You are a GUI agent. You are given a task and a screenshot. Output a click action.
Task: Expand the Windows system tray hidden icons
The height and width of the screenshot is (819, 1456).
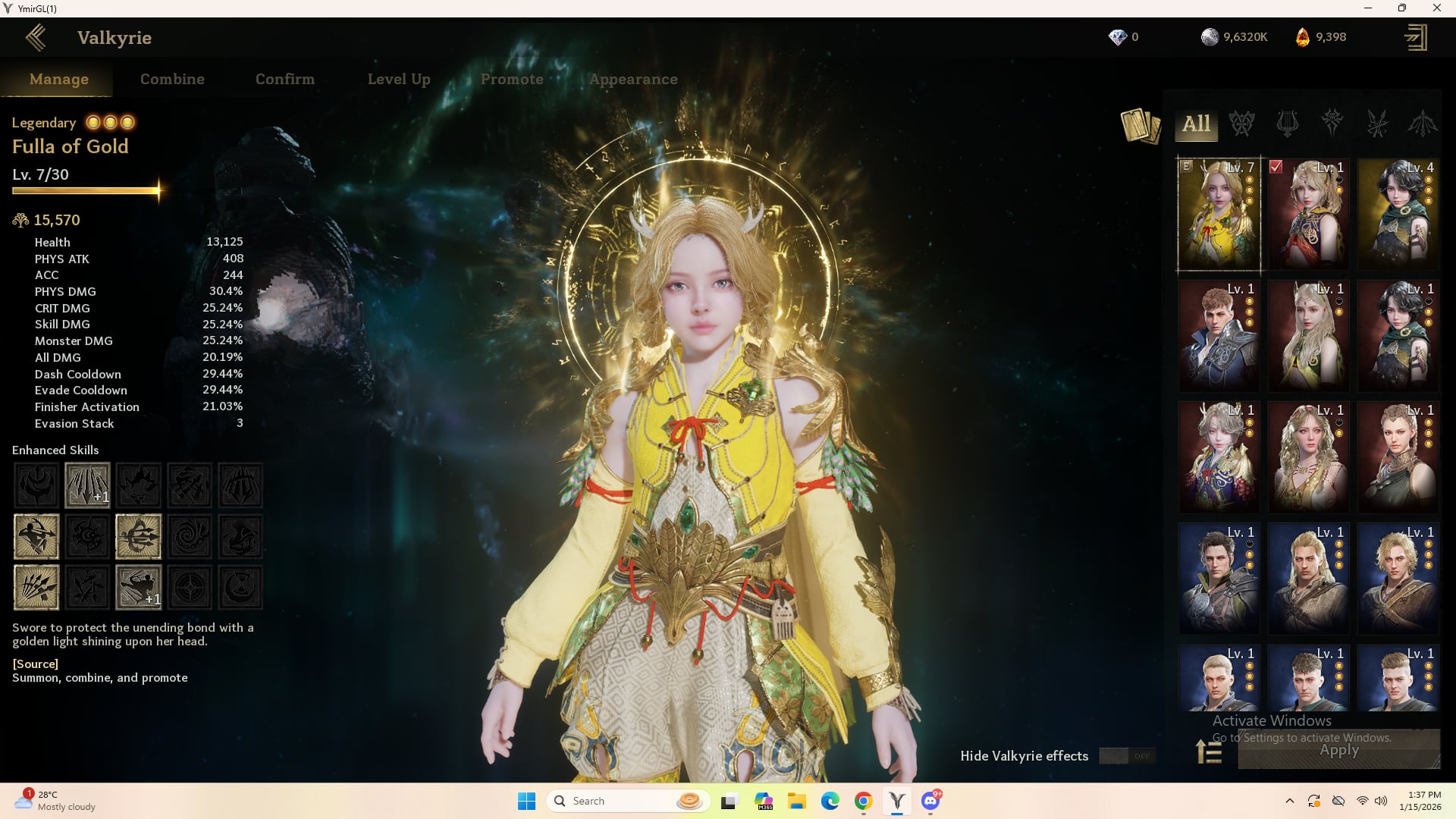(1289, 801)
